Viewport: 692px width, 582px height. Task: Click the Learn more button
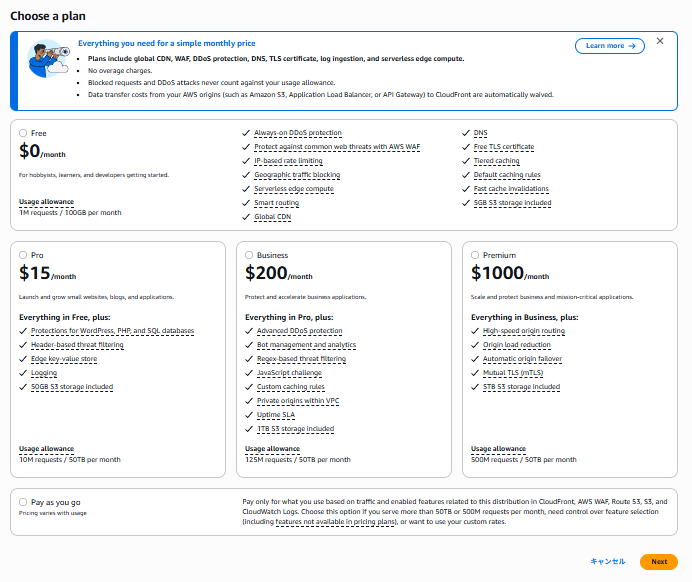click(x=609, y=46)
